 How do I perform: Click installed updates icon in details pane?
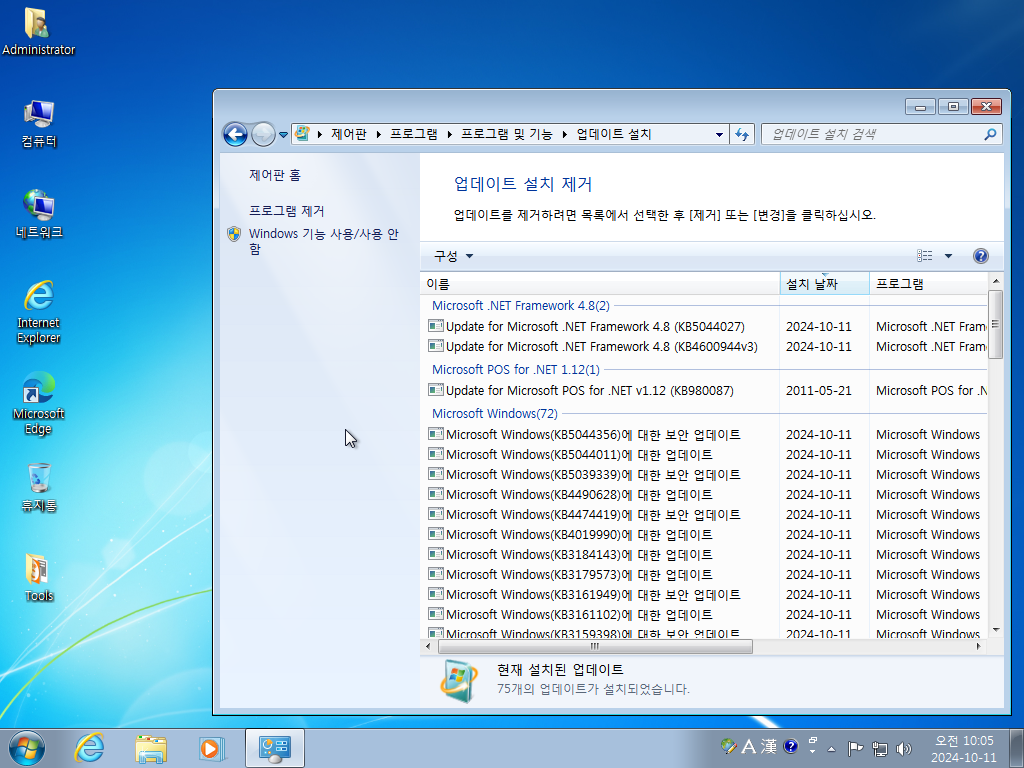[458, 680]
